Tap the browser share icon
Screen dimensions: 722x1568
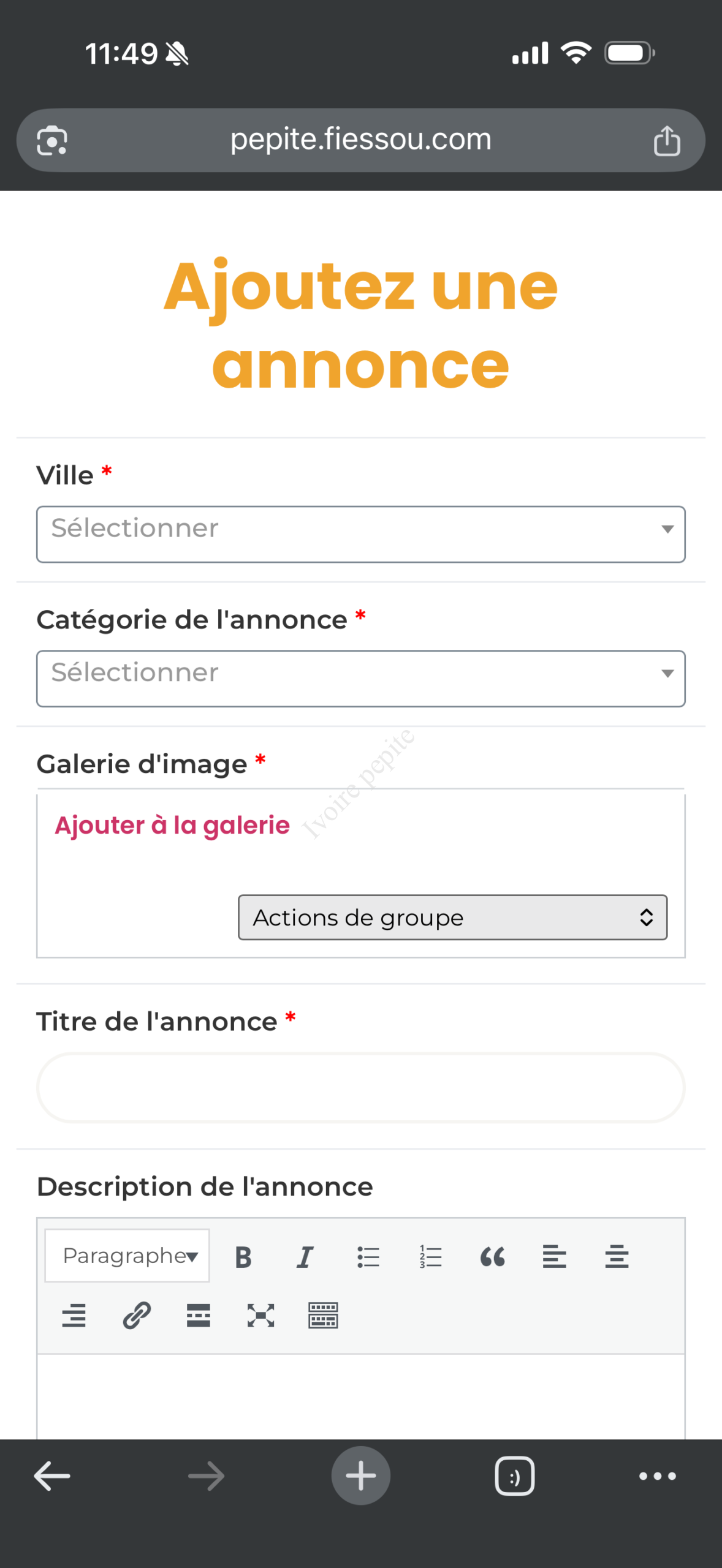pos(666,141)
